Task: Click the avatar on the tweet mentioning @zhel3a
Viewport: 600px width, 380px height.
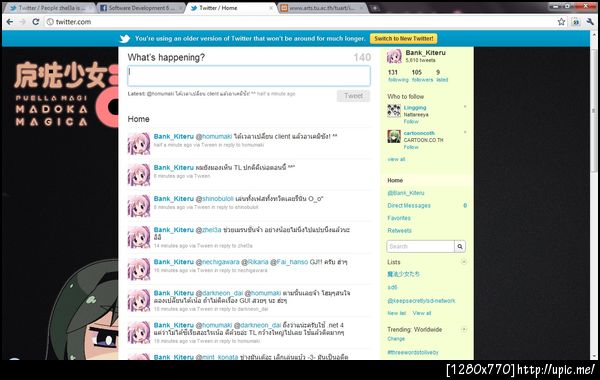Action: coord(139,237)
